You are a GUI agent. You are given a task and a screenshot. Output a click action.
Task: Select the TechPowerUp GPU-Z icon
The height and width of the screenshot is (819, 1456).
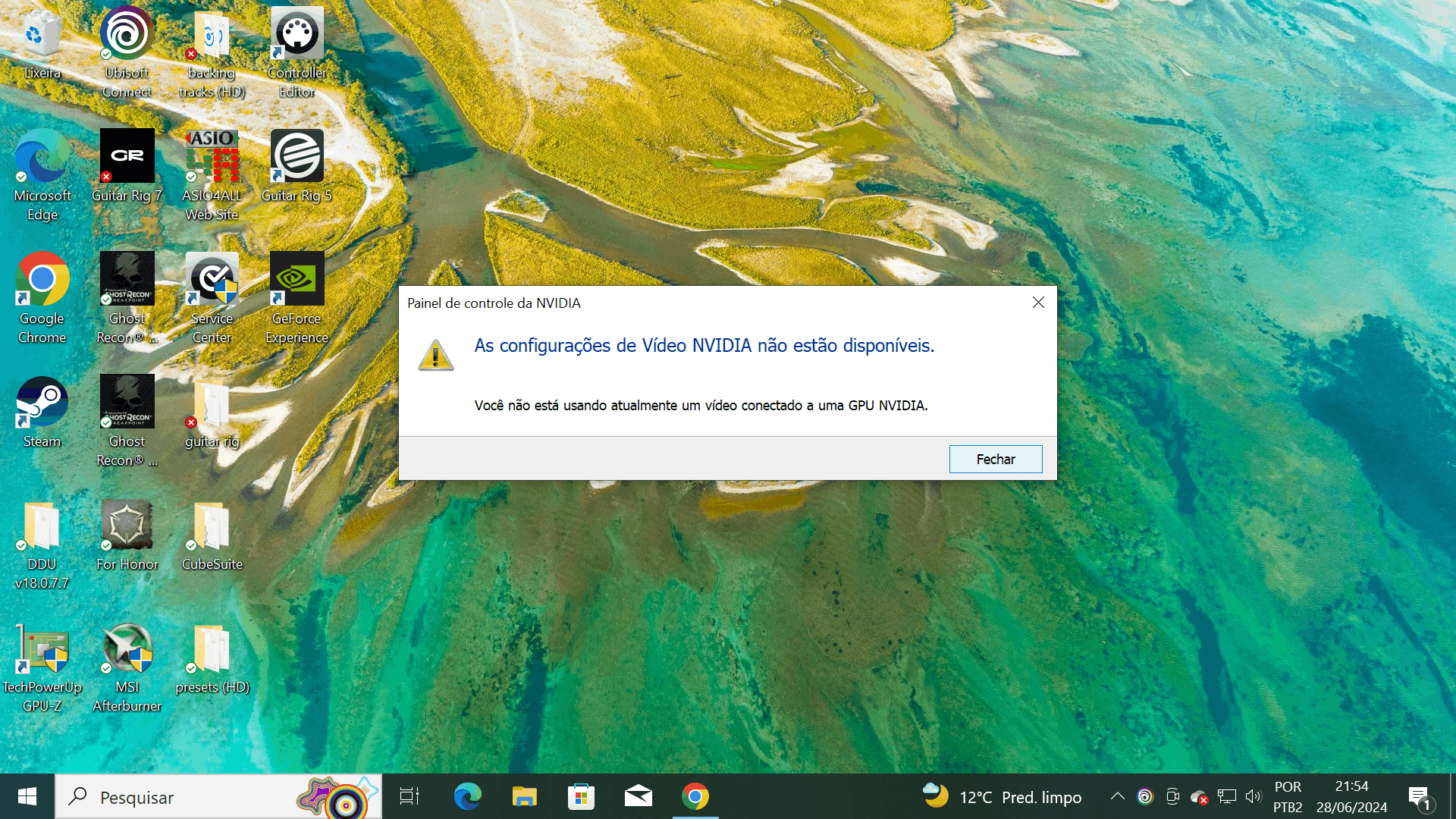[42, 650]
